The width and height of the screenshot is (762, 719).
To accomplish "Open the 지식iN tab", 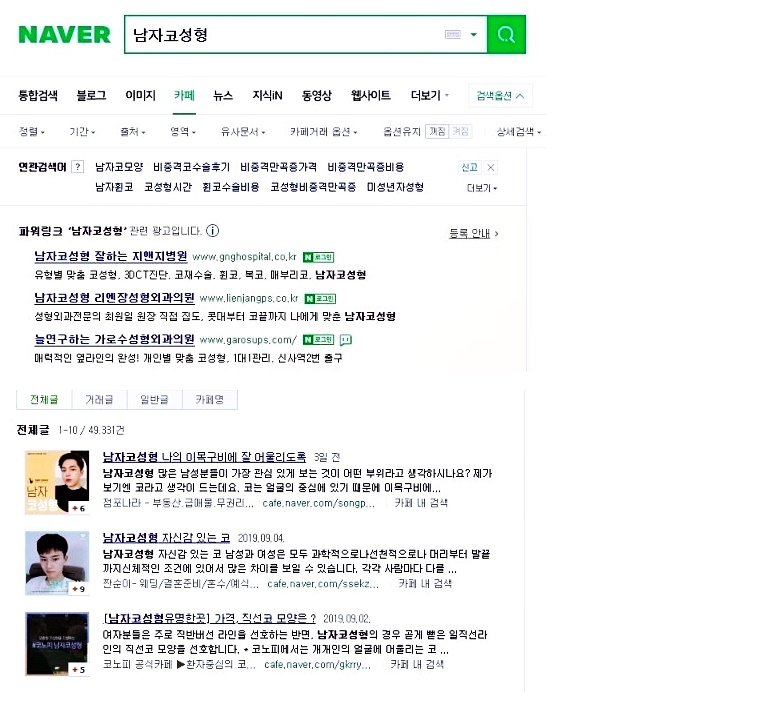I will coord(267,95).
